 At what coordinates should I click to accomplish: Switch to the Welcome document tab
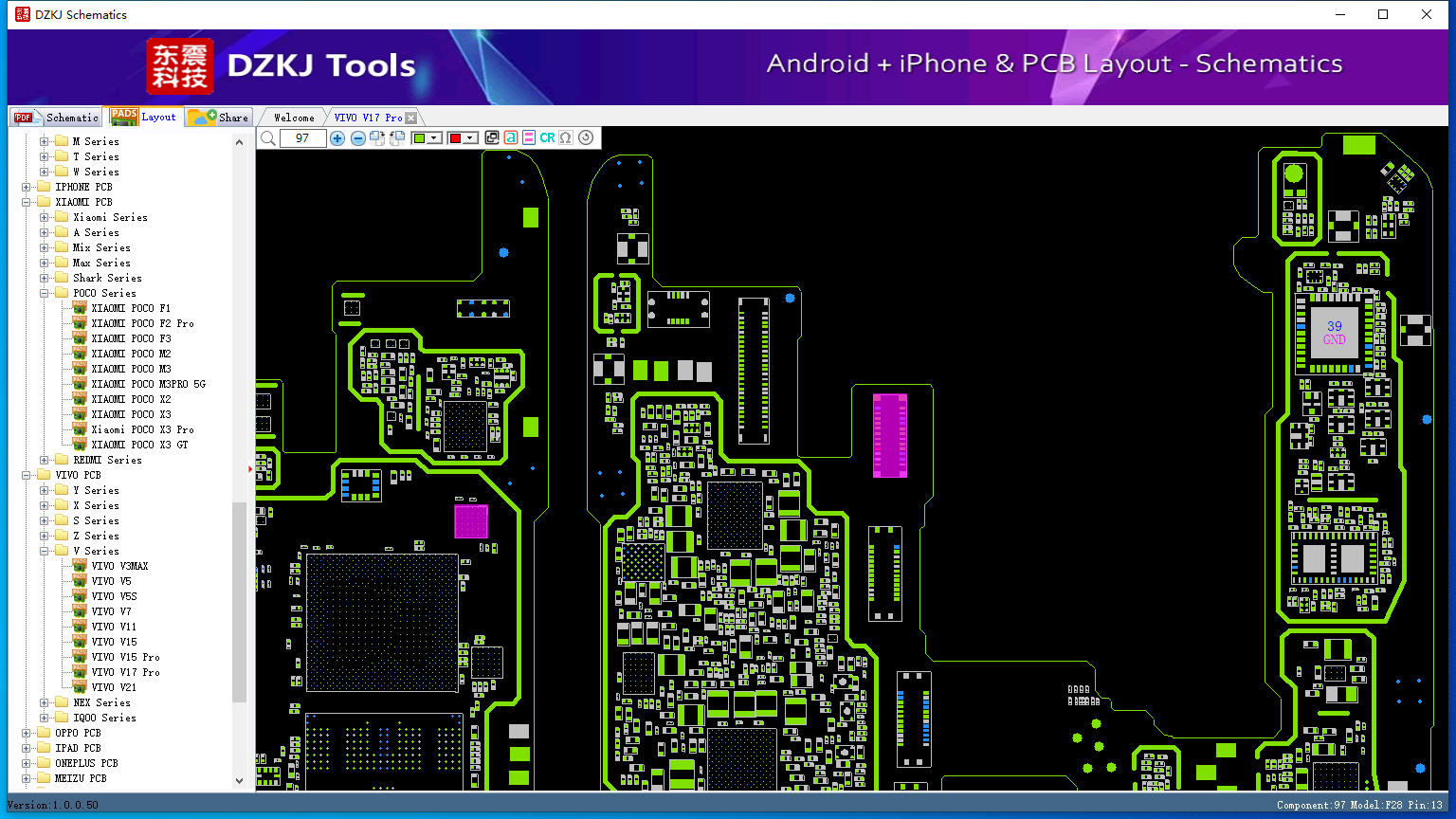pyautogui.click(x=294, y=118)
